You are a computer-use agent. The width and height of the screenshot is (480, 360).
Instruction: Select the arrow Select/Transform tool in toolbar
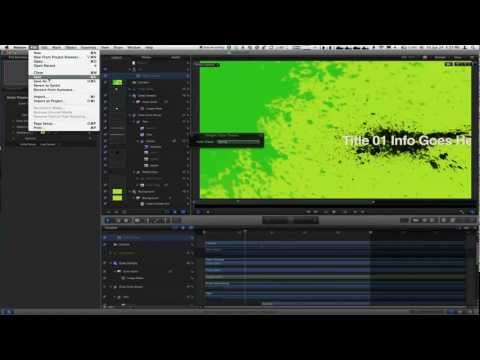coord(108,220)
